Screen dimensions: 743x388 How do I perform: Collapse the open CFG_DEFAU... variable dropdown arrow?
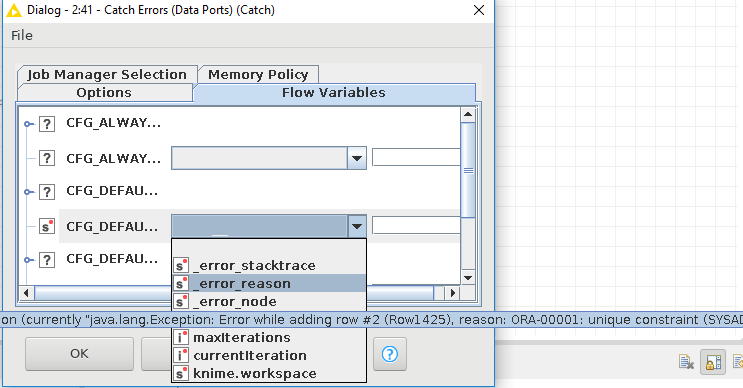(357, 226)
